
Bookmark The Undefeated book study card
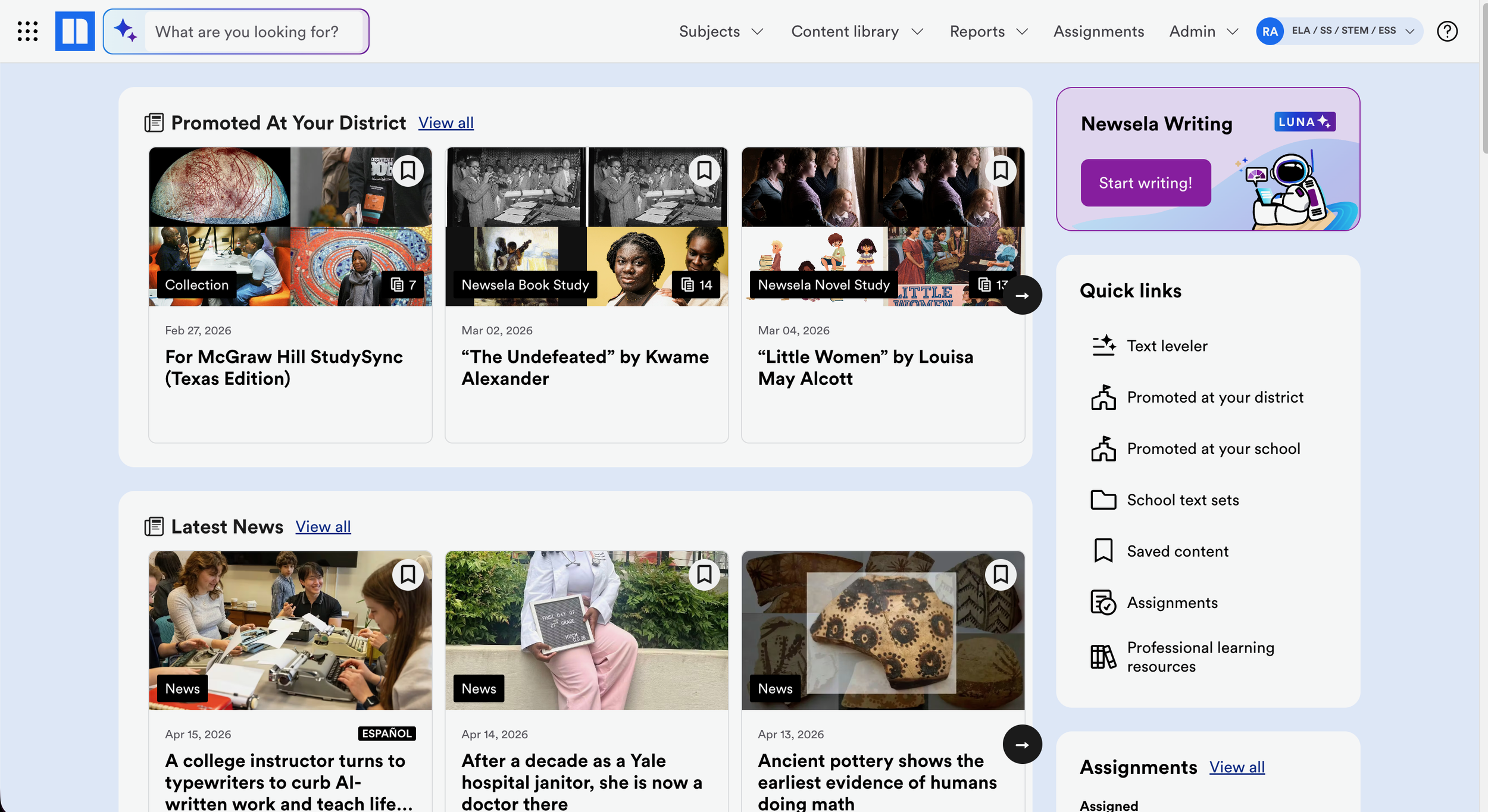pyautogui.click(x=704, y=171)
